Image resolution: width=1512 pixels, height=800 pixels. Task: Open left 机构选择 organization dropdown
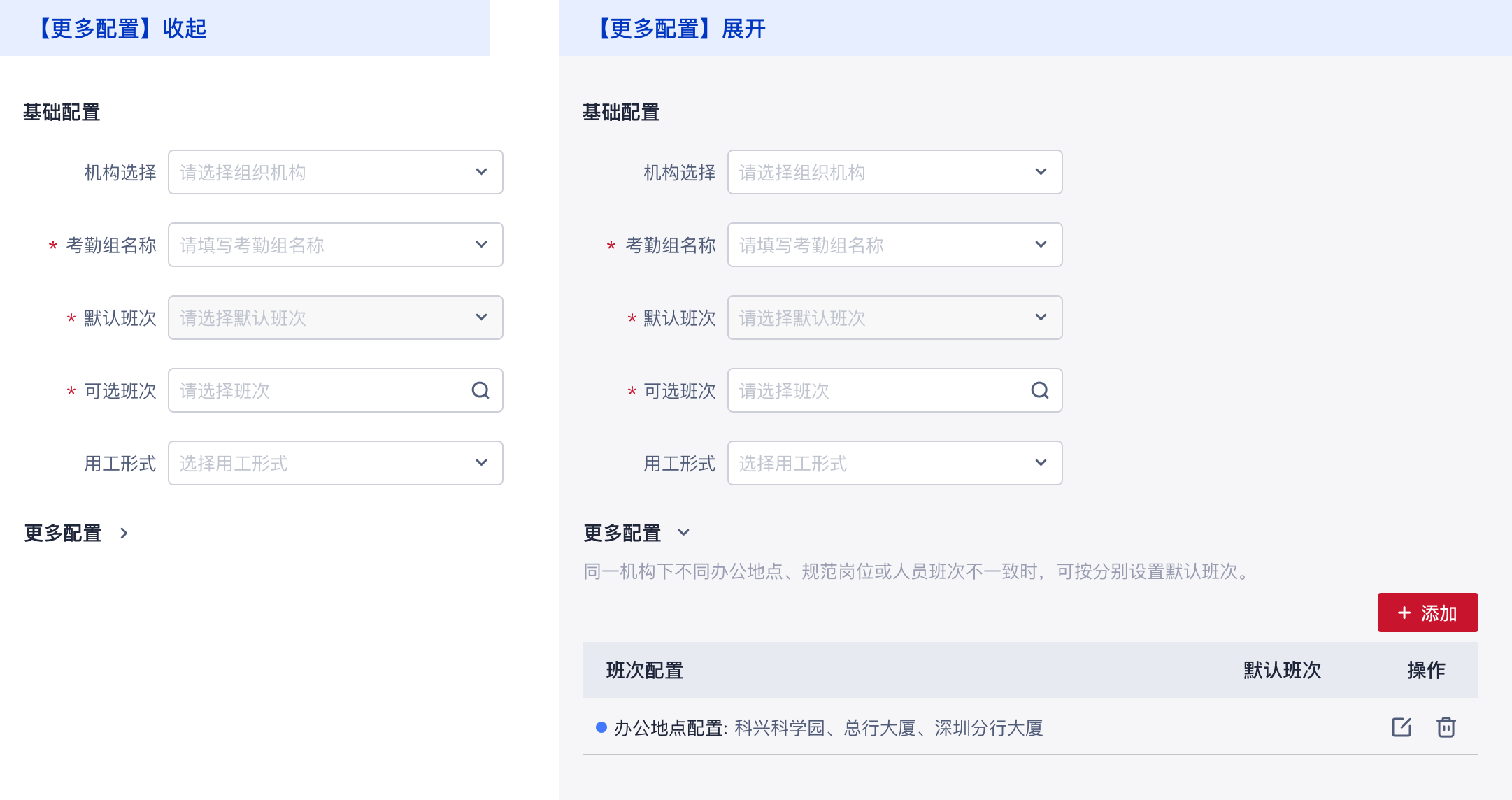click(336, 172)
